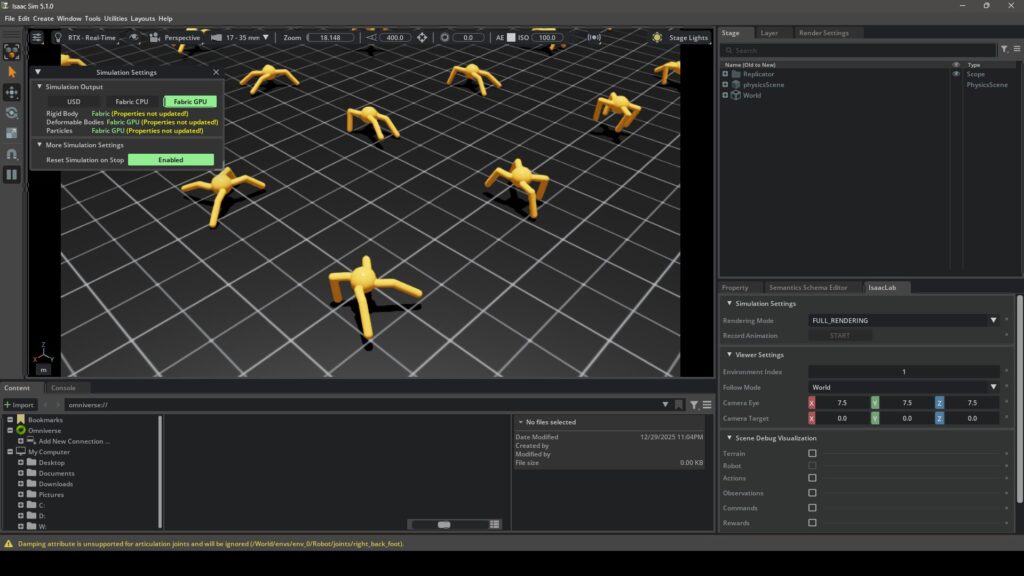
Task: Enable the Terrain debug visualization checkbox
Action: [x=812, y=453]
